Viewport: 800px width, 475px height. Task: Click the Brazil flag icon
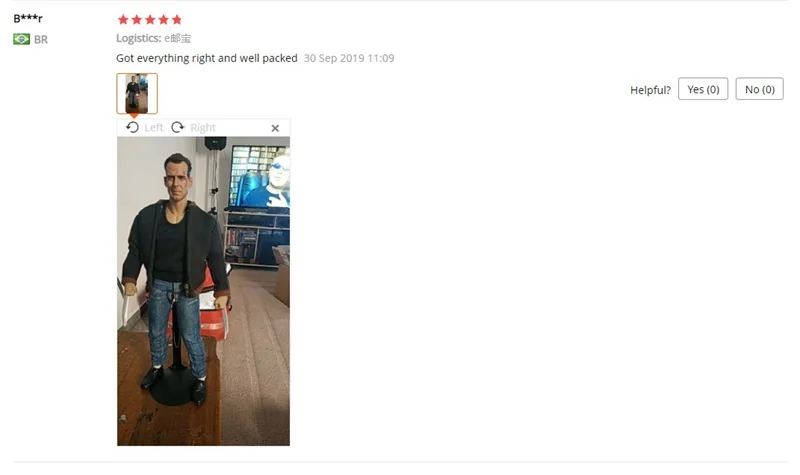coord(21,39)
